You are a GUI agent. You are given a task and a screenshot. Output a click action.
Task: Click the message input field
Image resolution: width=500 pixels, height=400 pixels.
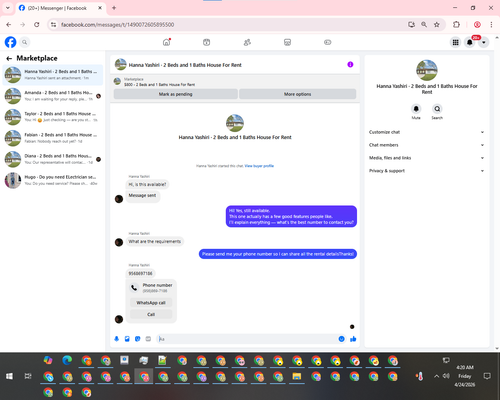pyautogui.click(x=248, y=339)
